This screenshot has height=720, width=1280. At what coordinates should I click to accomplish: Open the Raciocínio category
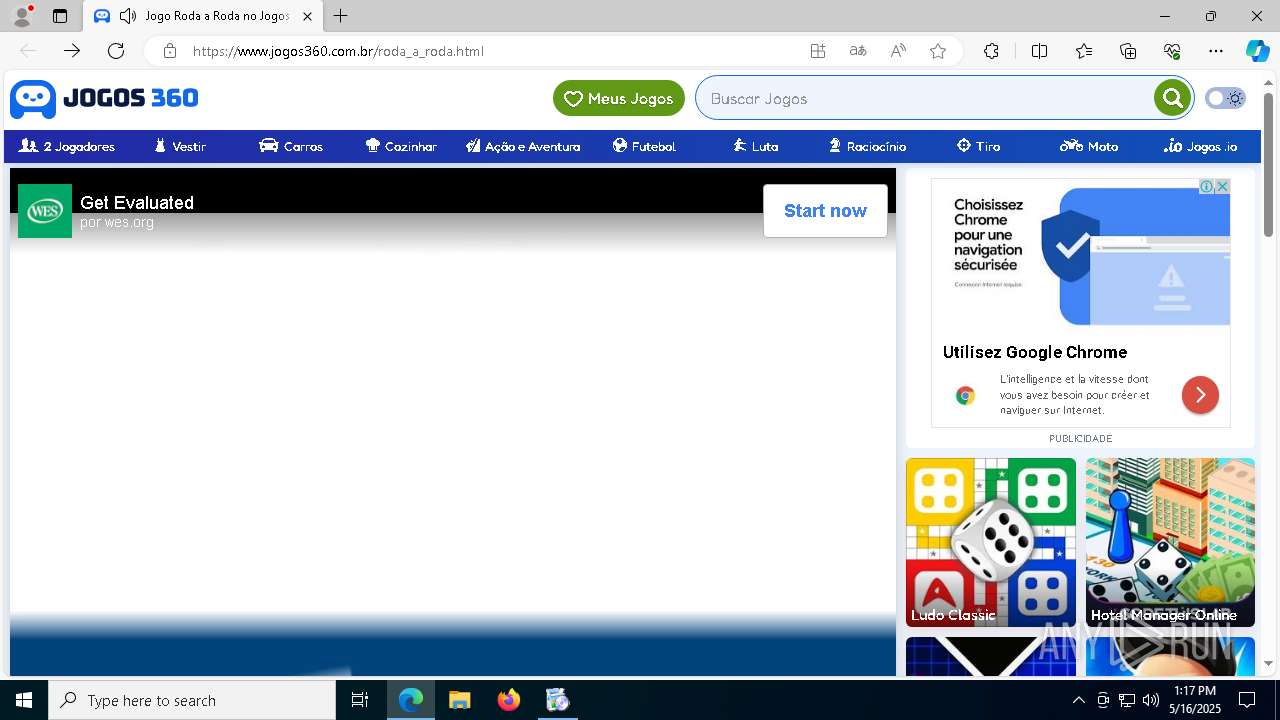(867, 146)
